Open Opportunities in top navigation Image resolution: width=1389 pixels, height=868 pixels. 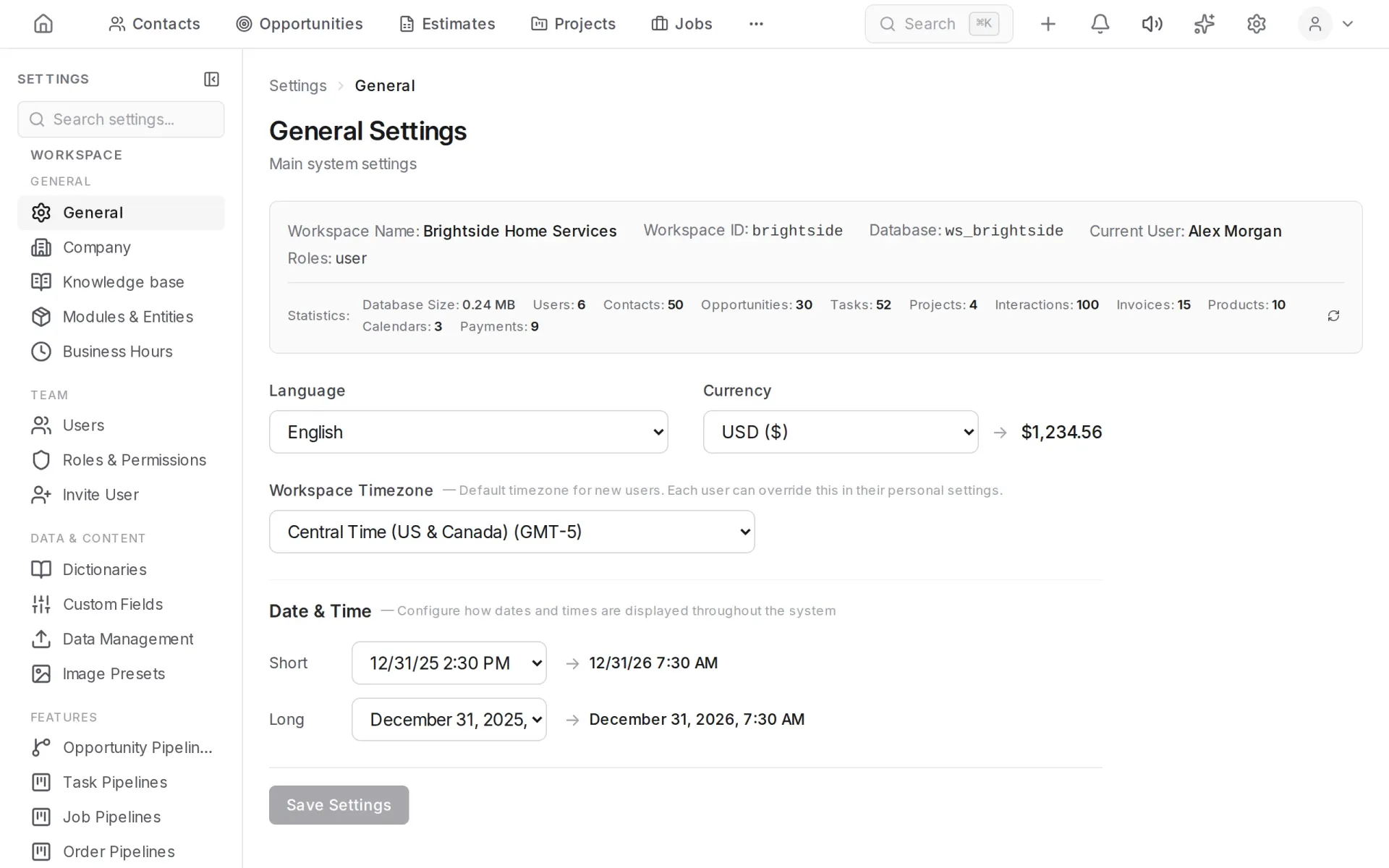[300, 24]
